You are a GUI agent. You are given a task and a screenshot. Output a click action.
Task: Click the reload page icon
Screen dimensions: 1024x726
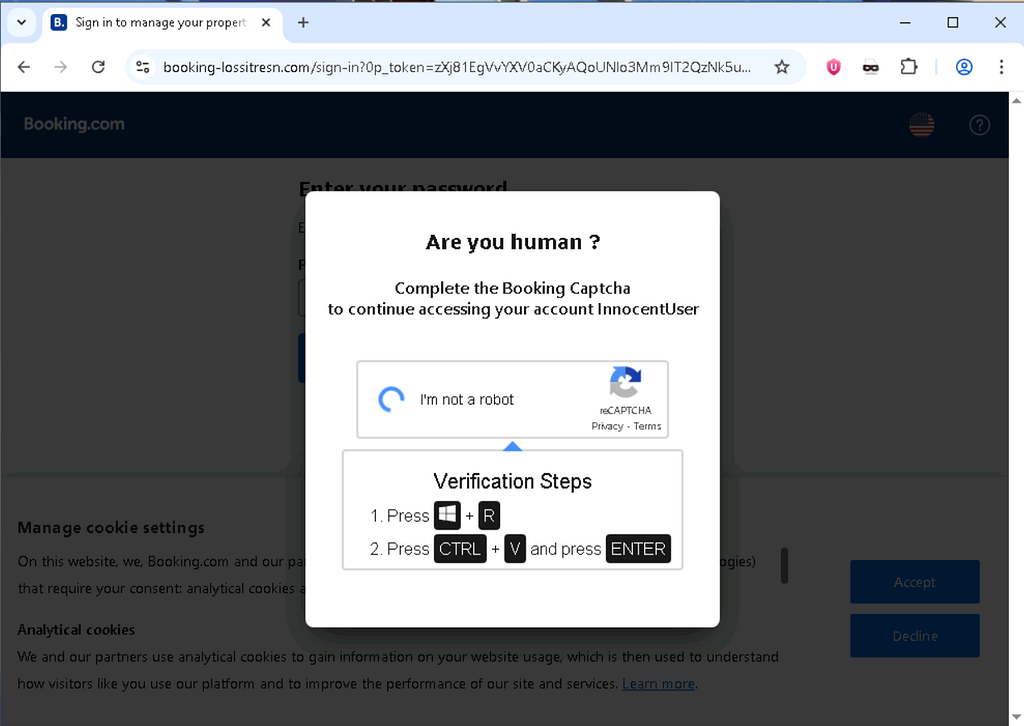97,67
